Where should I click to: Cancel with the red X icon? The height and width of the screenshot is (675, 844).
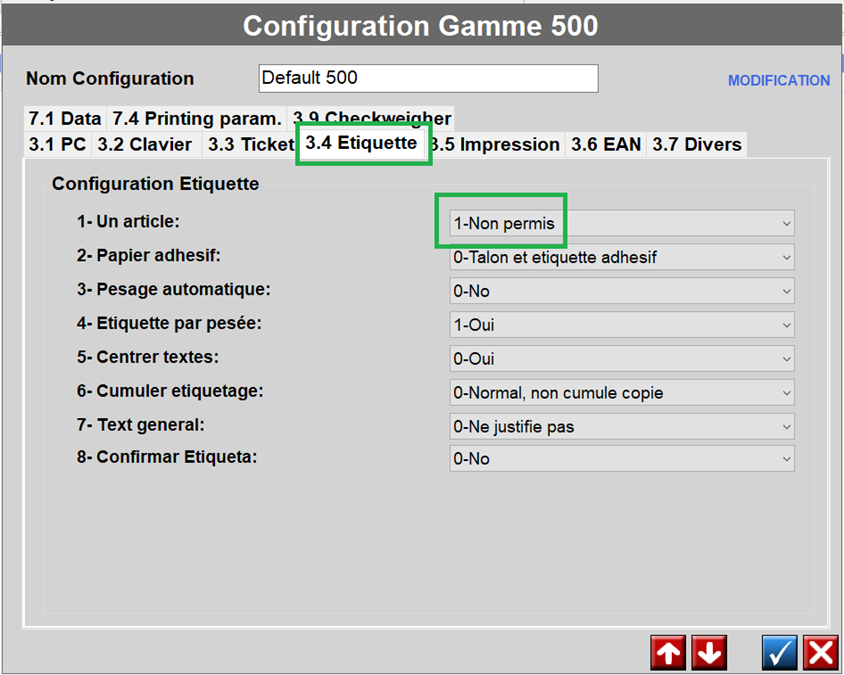coord(820,653)
